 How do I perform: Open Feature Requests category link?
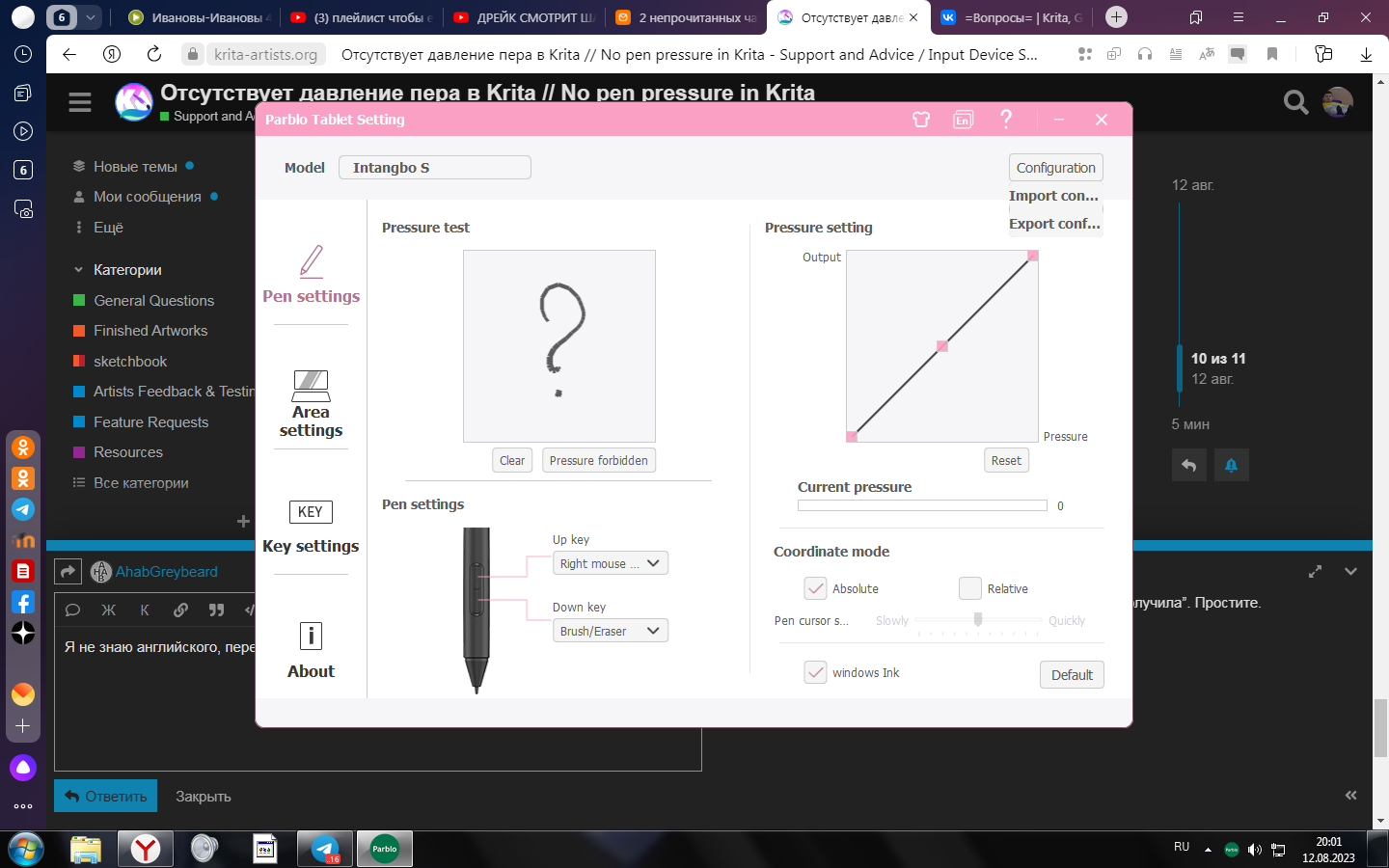click(x=150, y=421)
